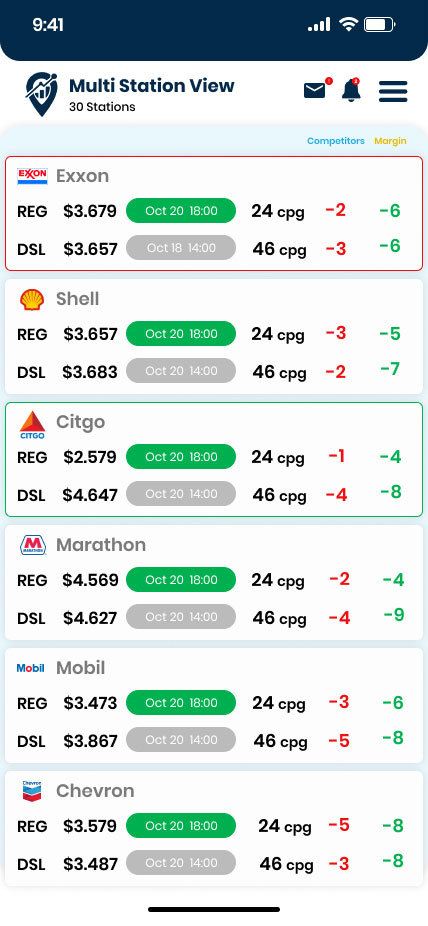The height and width of the screenshot is (926, 428).
Task: Open the mail envelope inbox icon
Action: (315, 90)
